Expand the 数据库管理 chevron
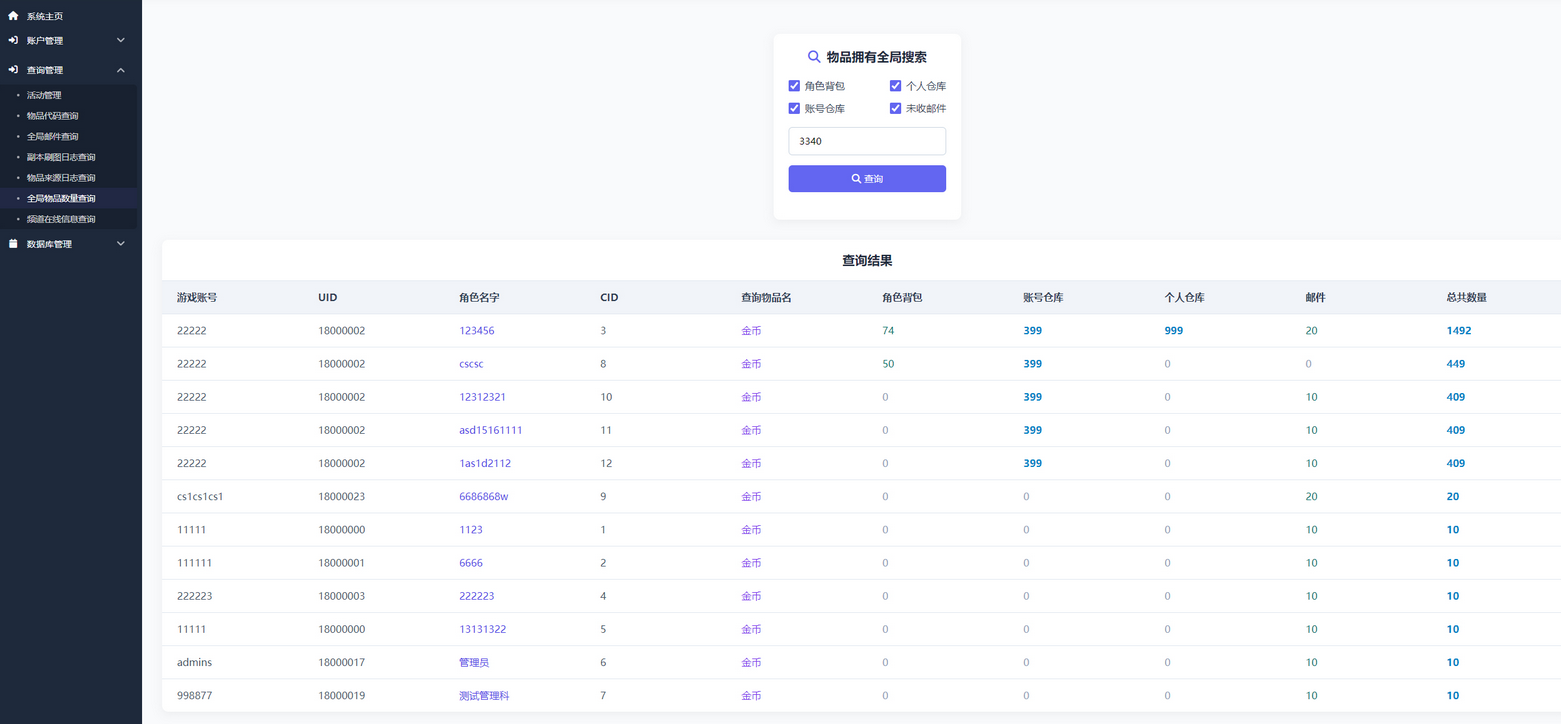The height and width of the screenshot is (724, 1561). tap(121, 244)
